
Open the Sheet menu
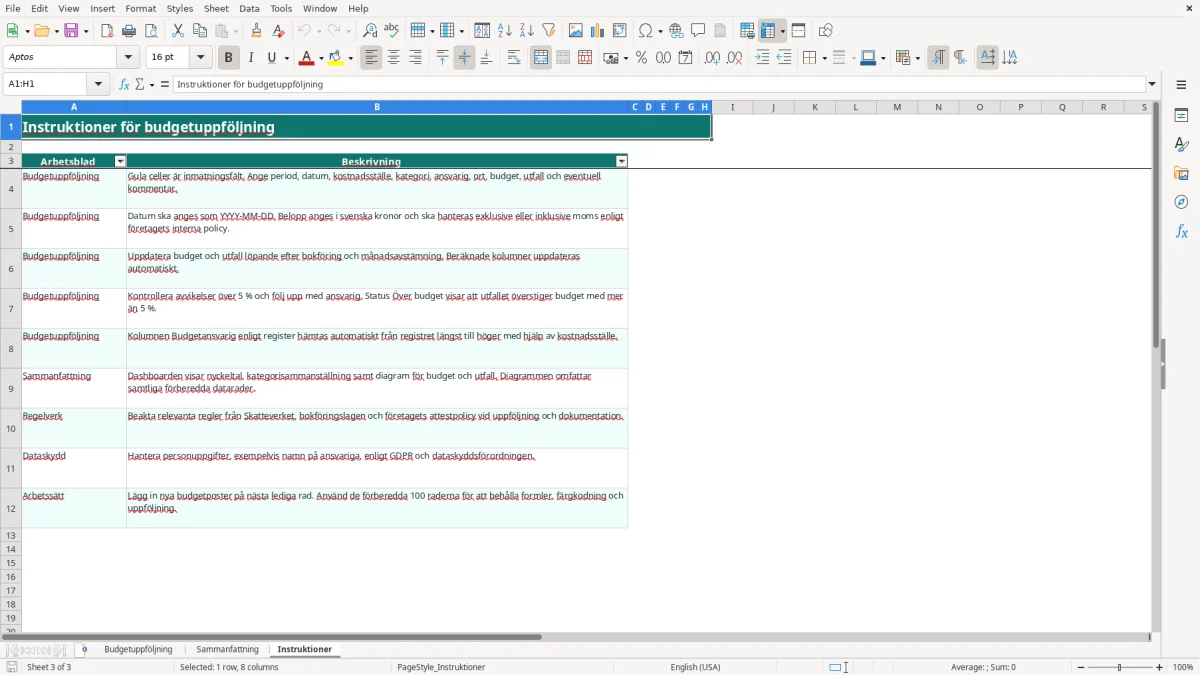tap(217, 8)
